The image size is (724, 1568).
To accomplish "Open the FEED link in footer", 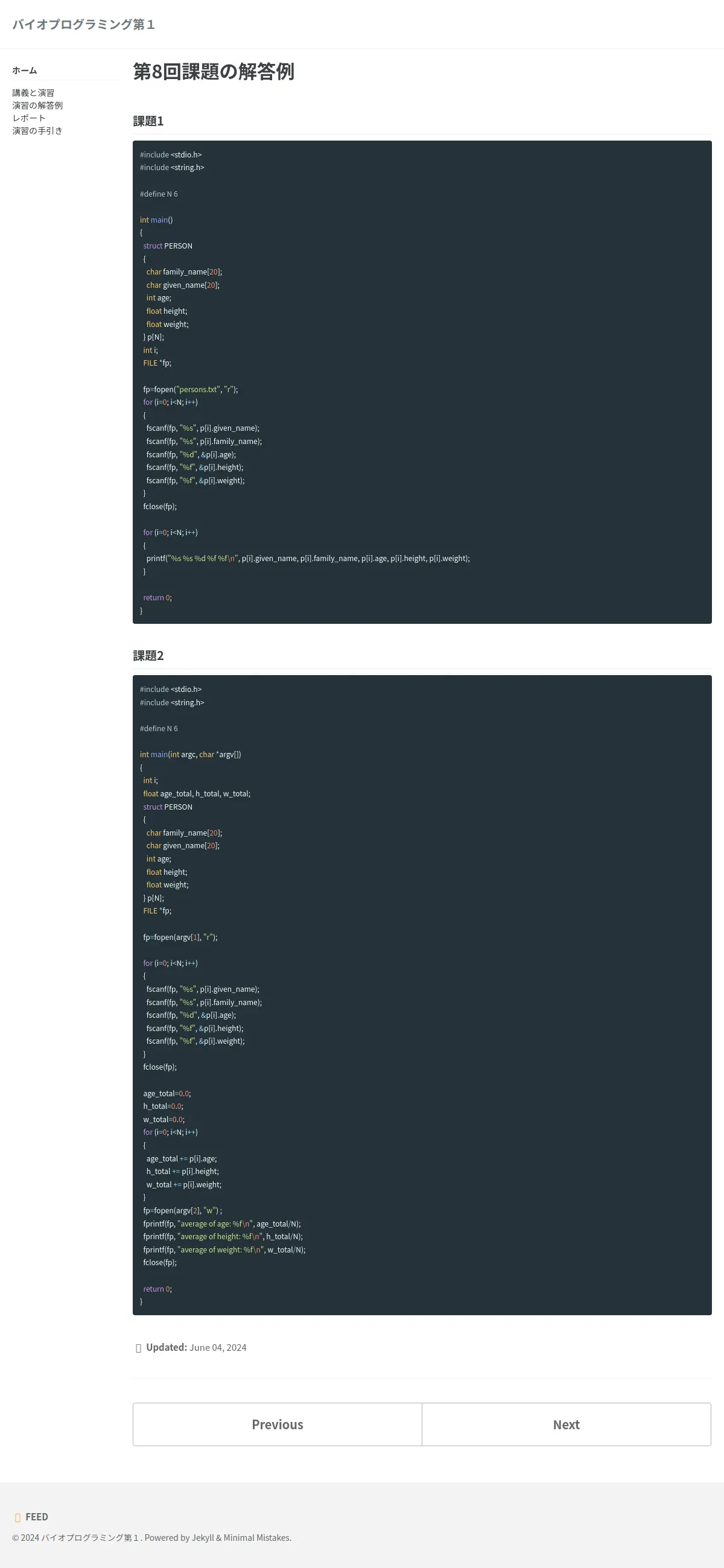I will point(37,1517).
